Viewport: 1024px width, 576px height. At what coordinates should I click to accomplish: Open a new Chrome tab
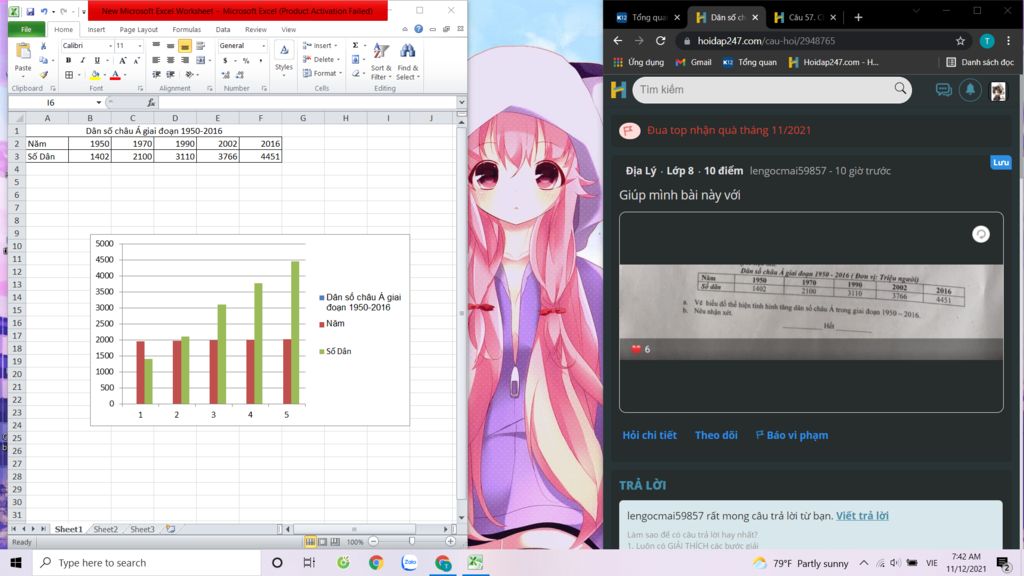coord(858,18)
